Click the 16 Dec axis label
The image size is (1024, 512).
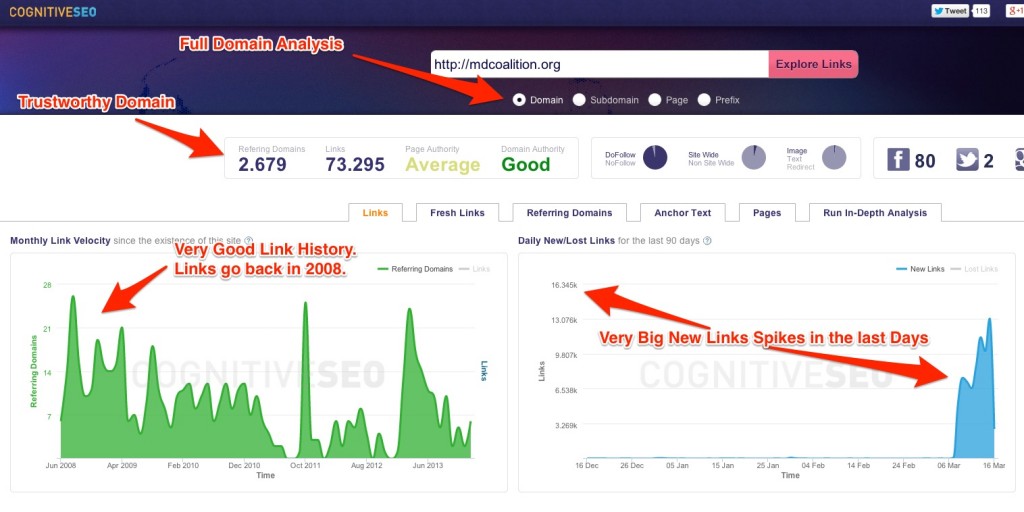pyautogui.click(x=586, y=466)
